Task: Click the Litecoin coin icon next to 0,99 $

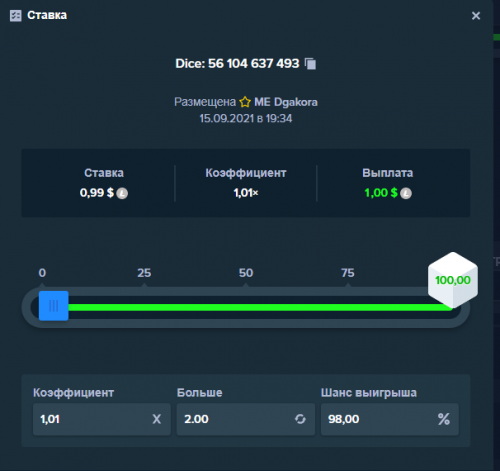Action: coord(122,193)
